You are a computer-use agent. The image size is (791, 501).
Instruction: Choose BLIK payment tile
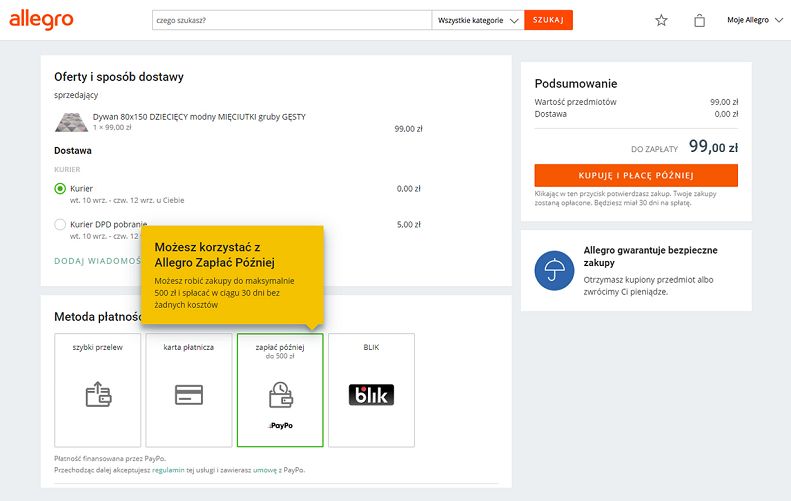point(371,390)
